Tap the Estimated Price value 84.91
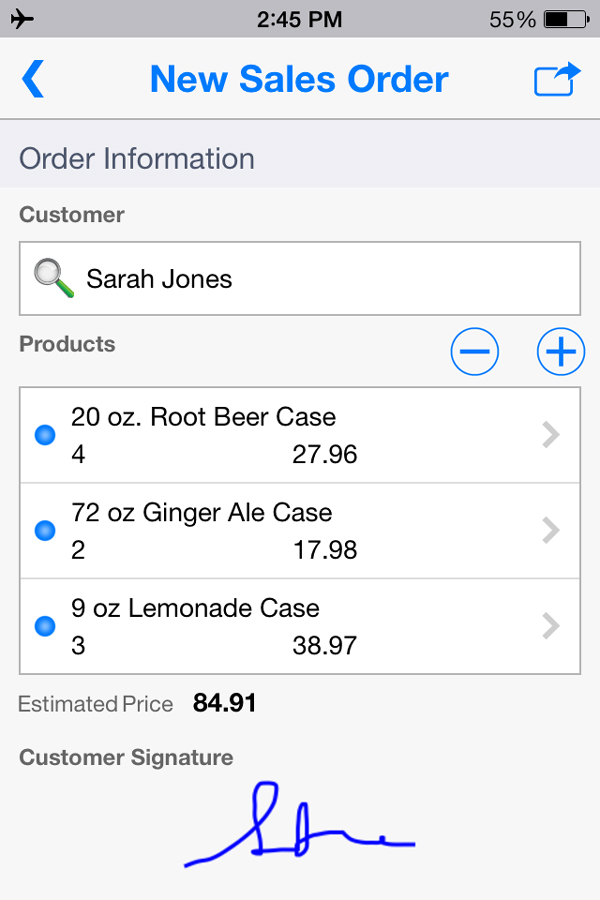Image resolution: width=600 pixels, height=900 pixels. [x=225, y=702]
